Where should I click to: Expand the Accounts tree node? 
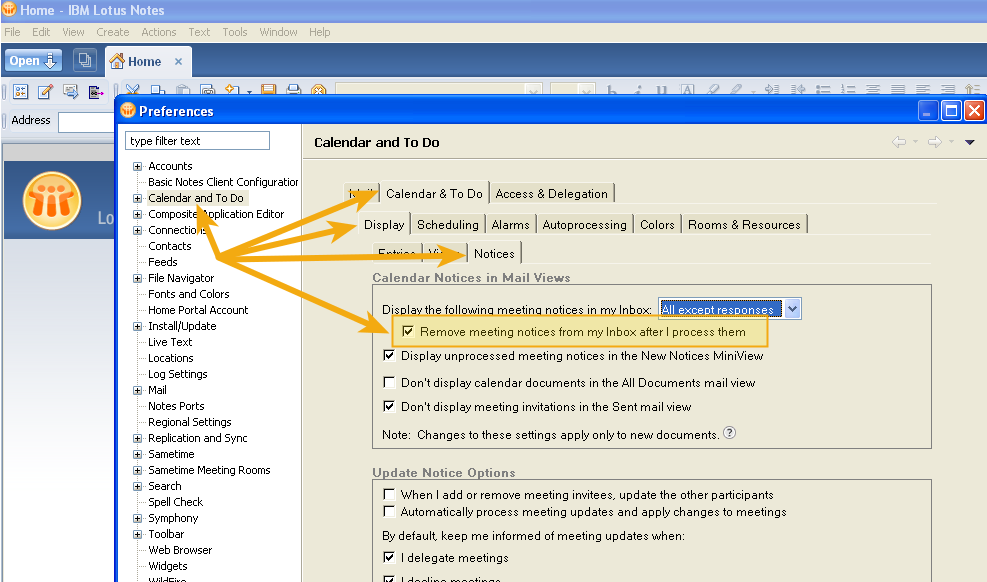pyautogui.click(x=138, y=166)
